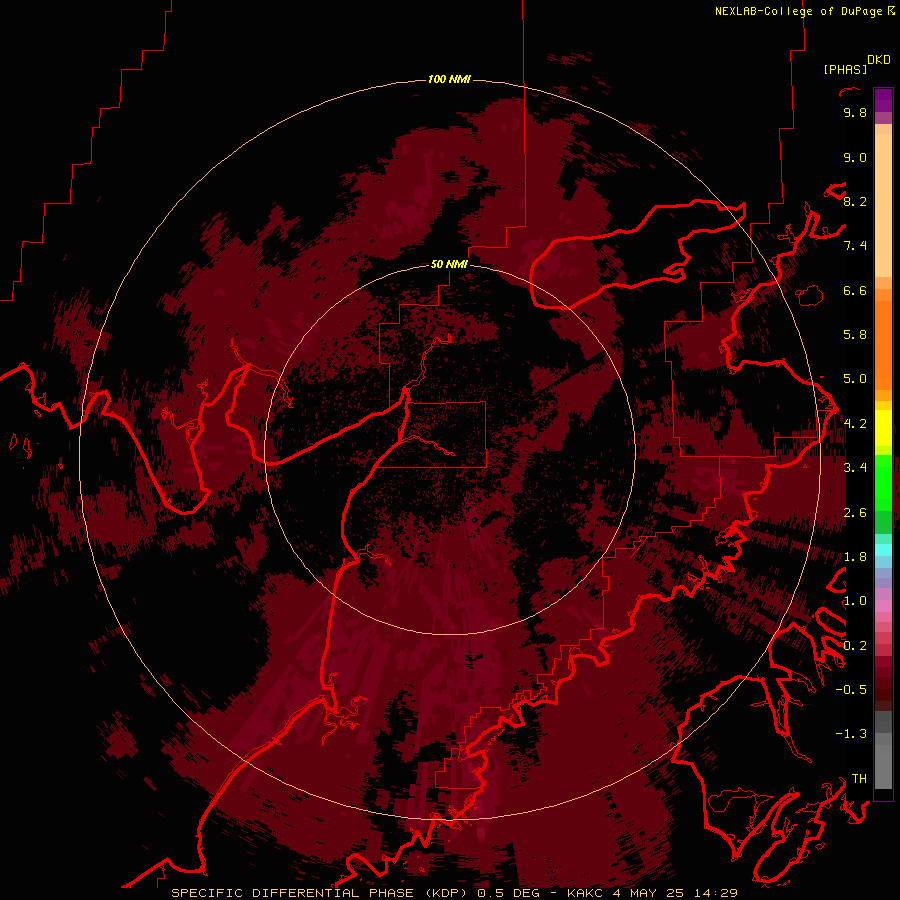
Task: Click the 1.0 value on the color scale
Action: [855, 601]
